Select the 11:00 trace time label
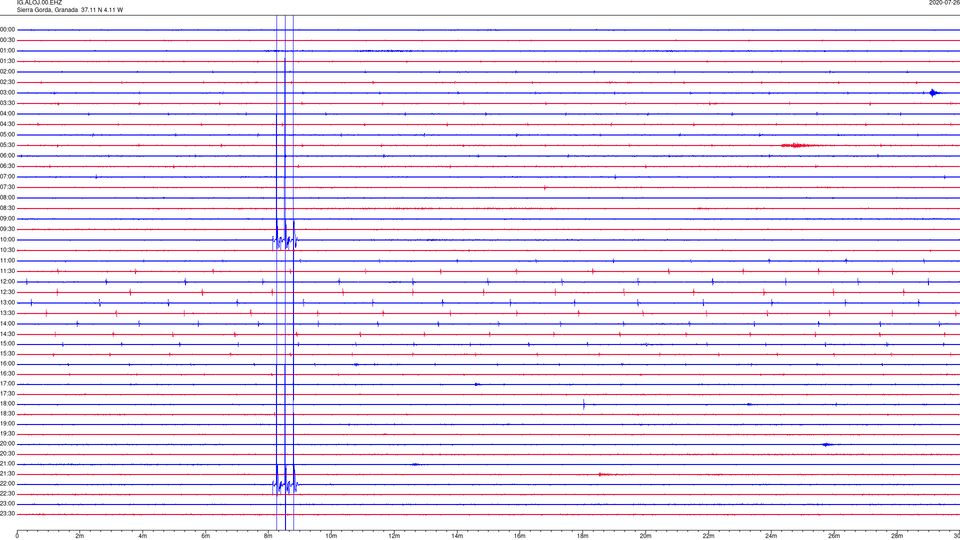 click(8, 260)
